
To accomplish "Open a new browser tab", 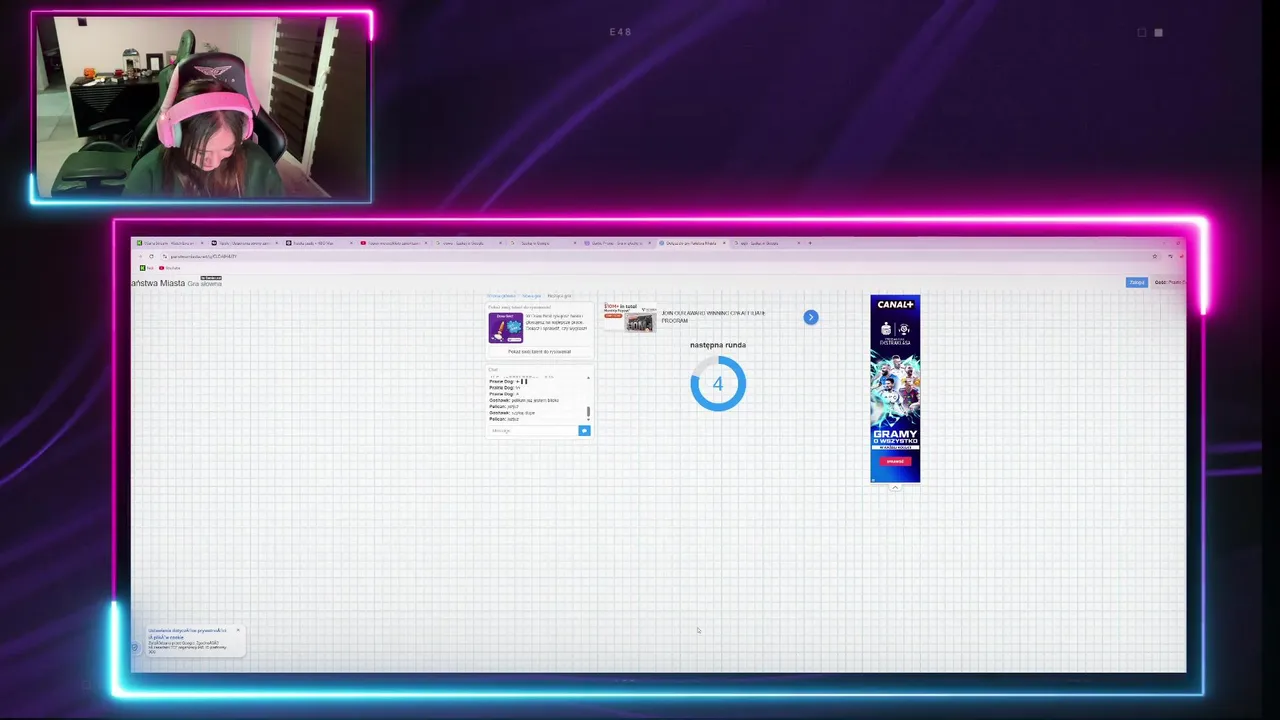I will point(810,243).
